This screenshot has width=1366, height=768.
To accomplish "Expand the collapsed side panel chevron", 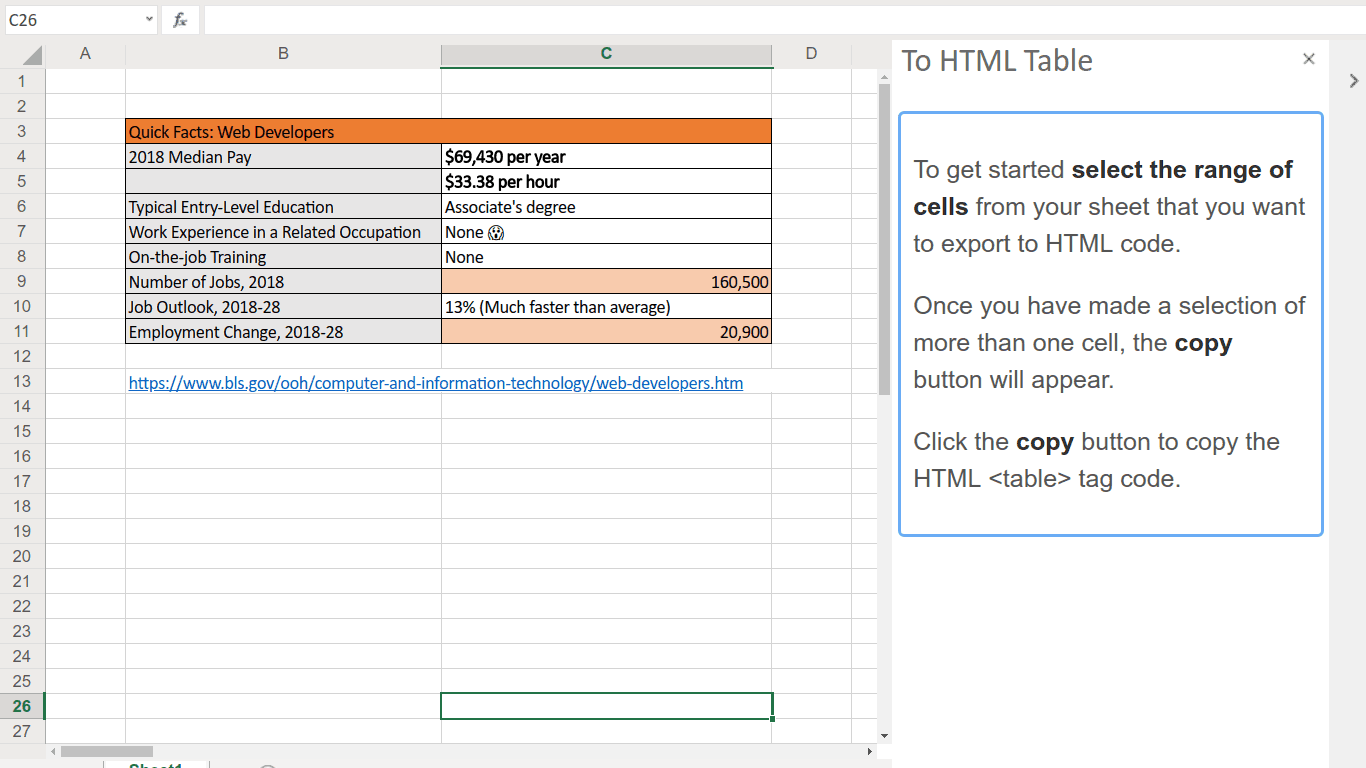I will [x=1354, y=81].
